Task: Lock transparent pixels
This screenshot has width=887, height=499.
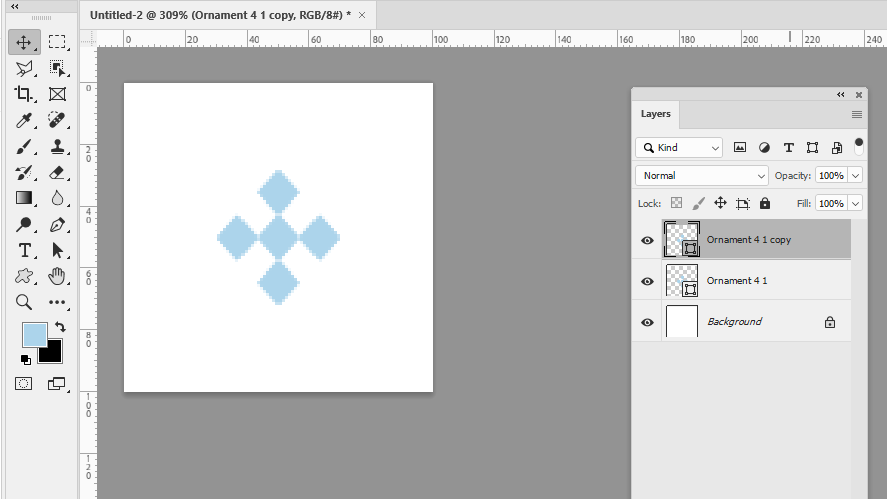Action: coord(676,203)
